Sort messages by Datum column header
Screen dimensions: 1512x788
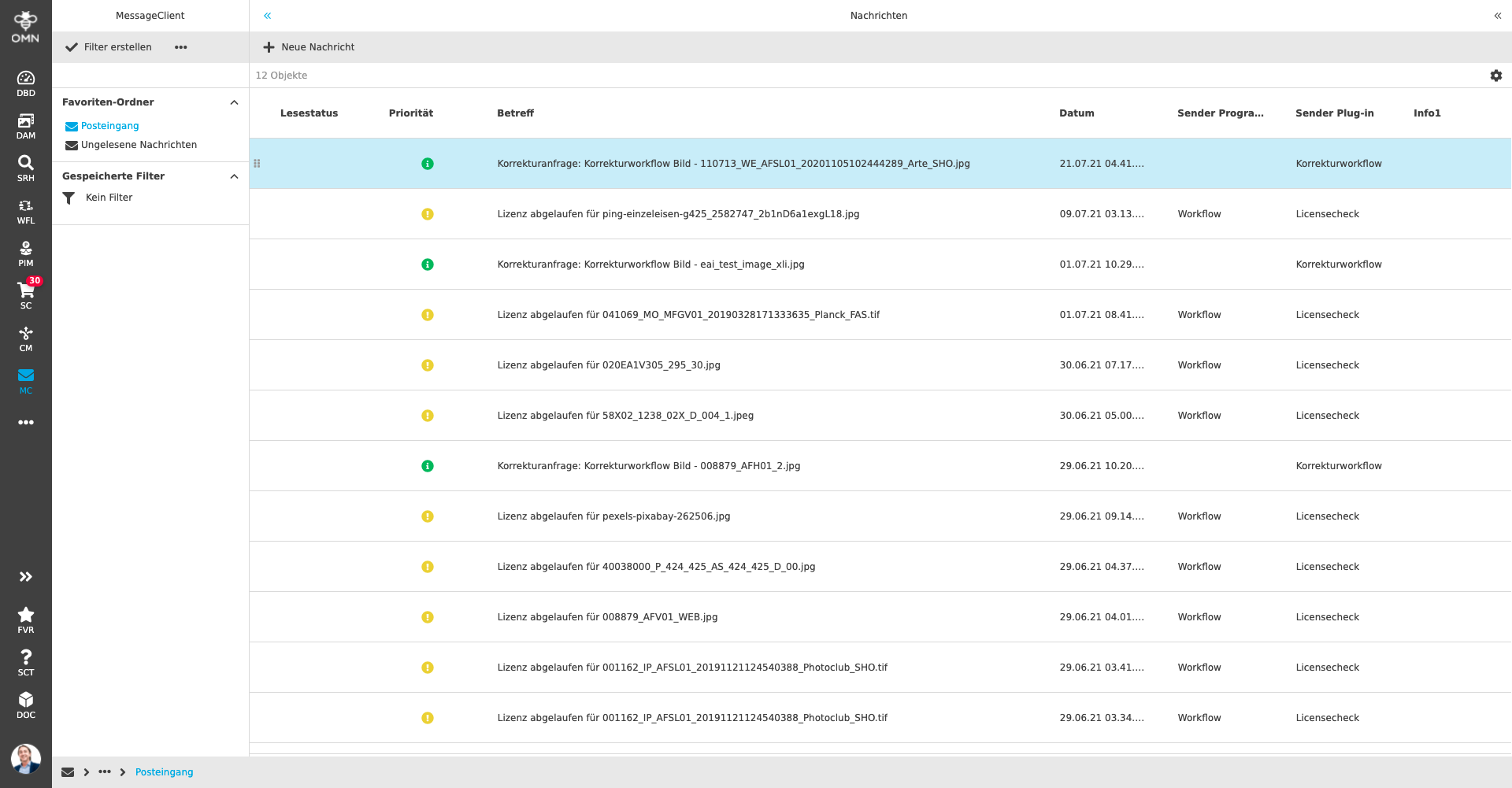(1077, 113)
